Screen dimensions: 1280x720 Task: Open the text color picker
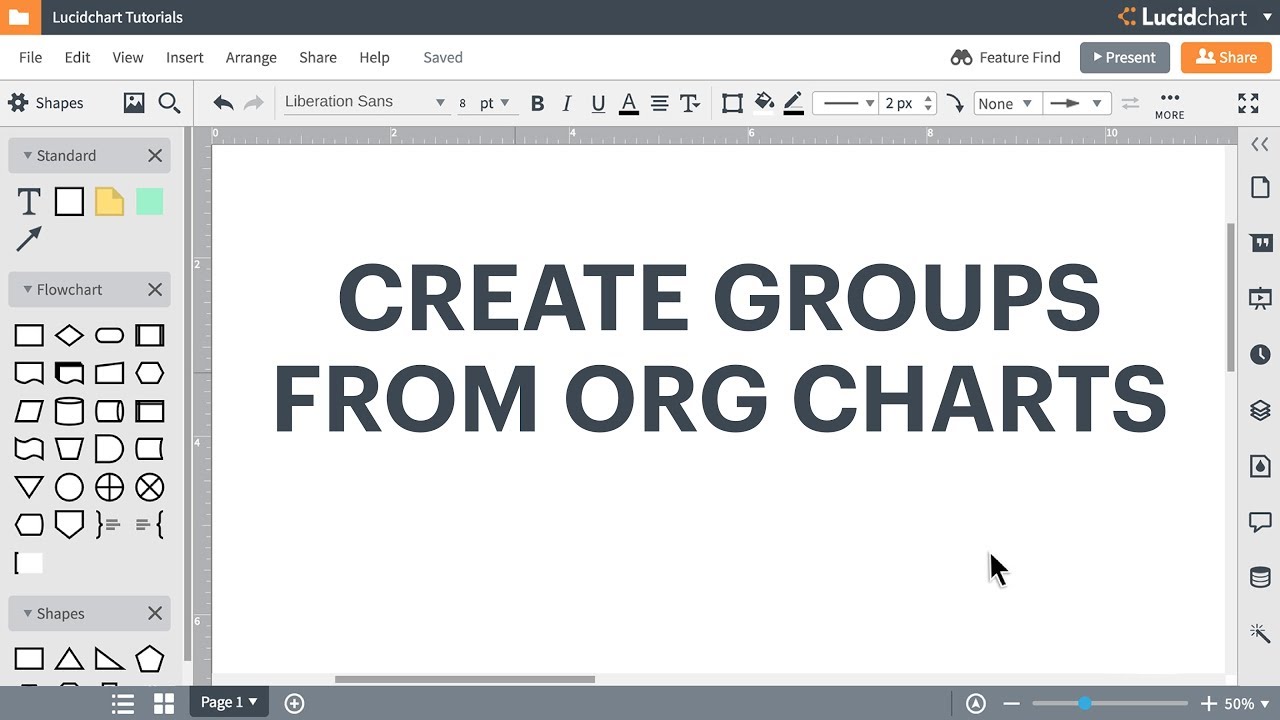click(629, 103)
